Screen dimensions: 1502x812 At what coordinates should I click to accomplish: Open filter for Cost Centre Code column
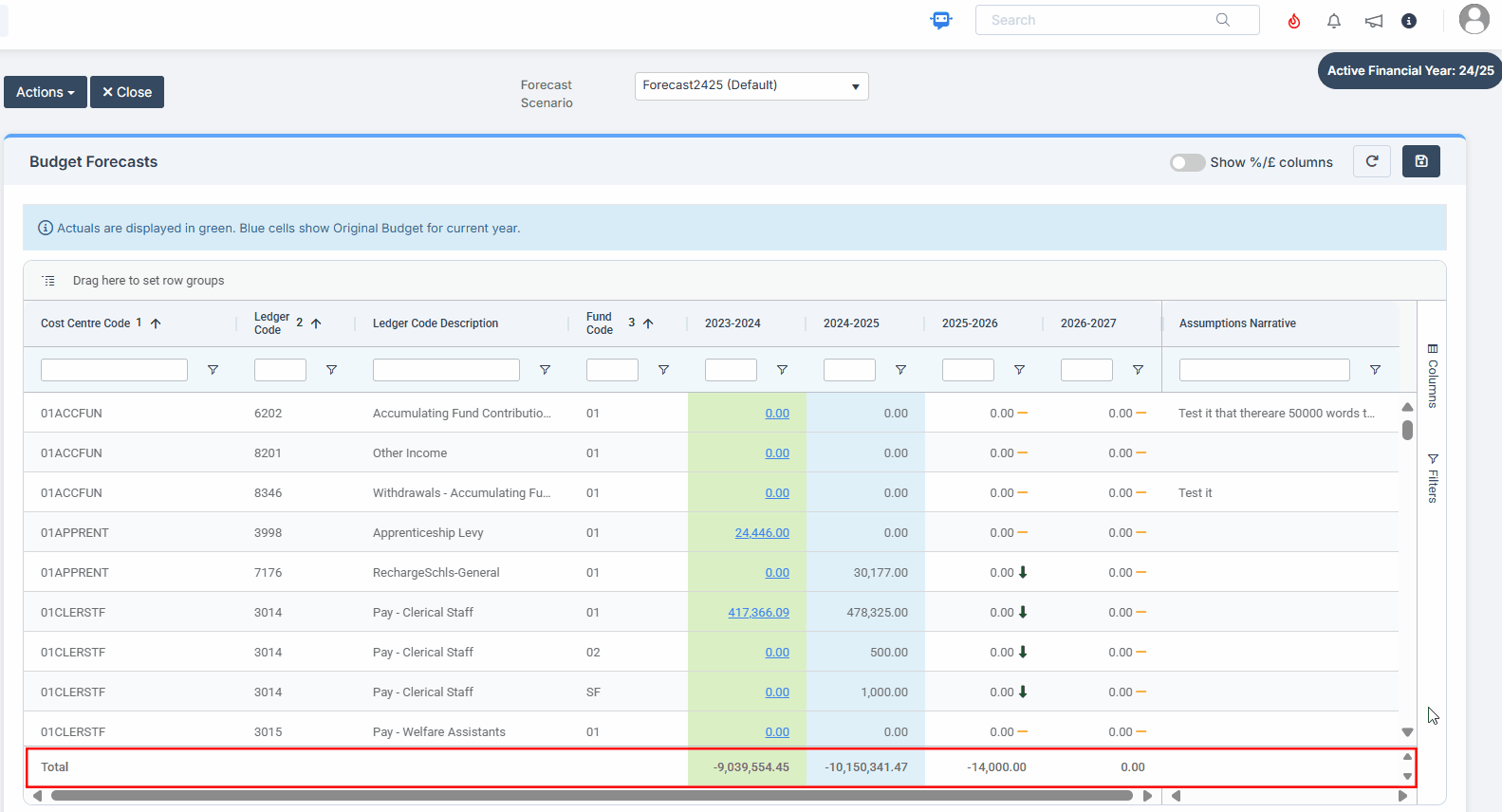tap(213, 370)
